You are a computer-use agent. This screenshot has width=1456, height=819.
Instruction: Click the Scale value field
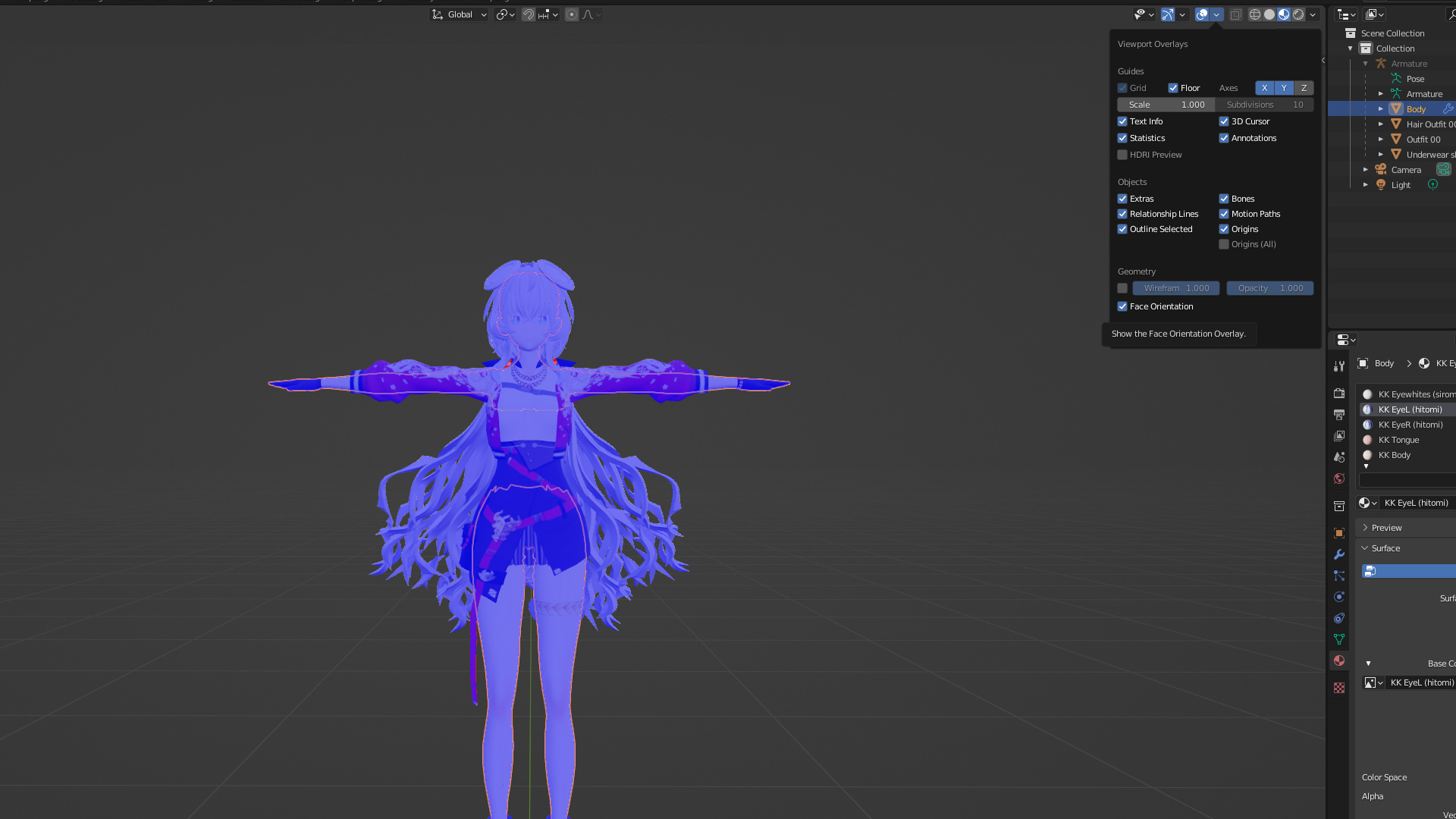(1166, 105)
